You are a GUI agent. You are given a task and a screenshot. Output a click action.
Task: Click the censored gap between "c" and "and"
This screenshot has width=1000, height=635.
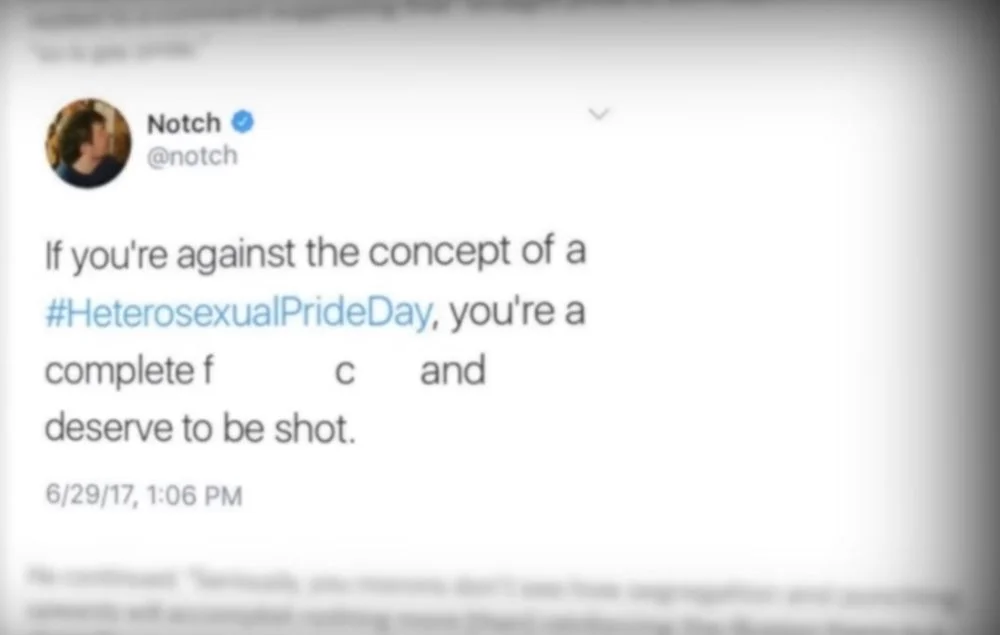[388, 372]
